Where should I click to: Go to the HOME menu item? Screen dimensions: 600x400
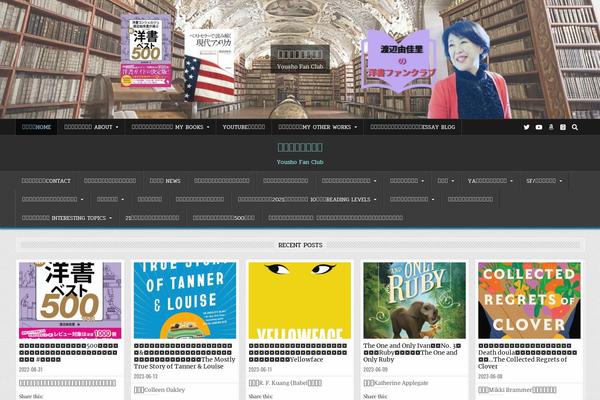tap(36, 127)
